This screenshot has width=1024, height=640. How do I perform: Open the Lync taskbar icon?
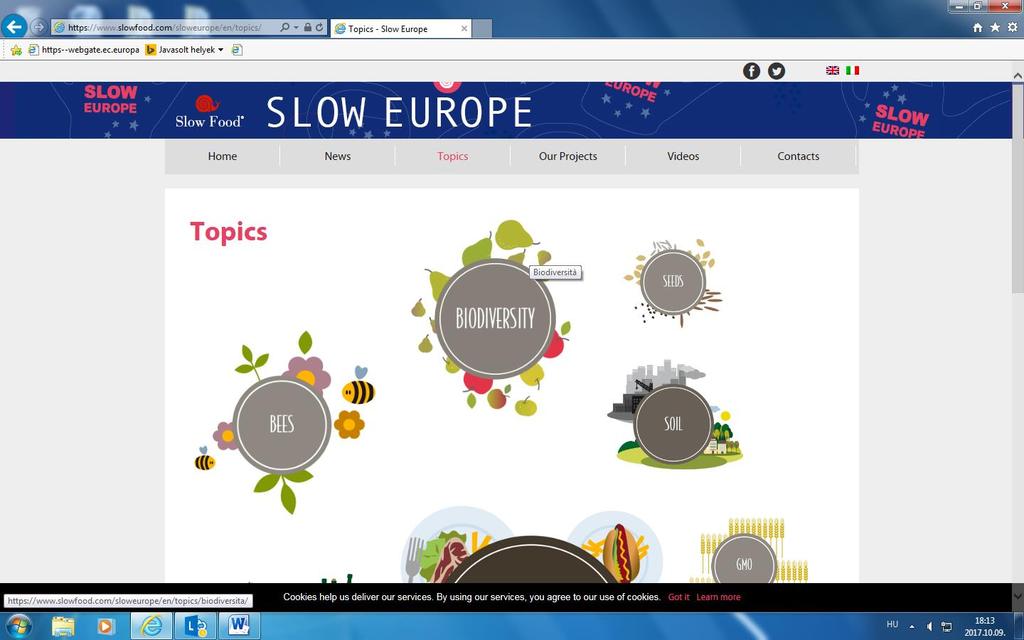tap(195, 626)
